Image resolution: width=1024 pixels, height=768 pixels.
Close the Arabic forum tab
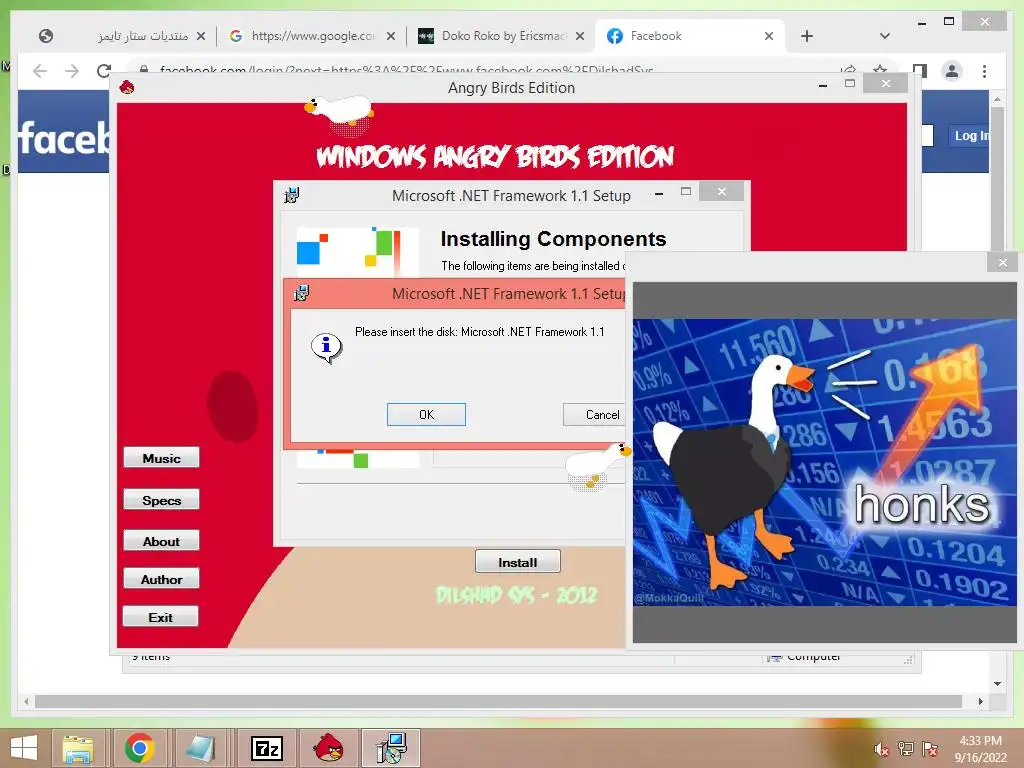click(201, 36)
